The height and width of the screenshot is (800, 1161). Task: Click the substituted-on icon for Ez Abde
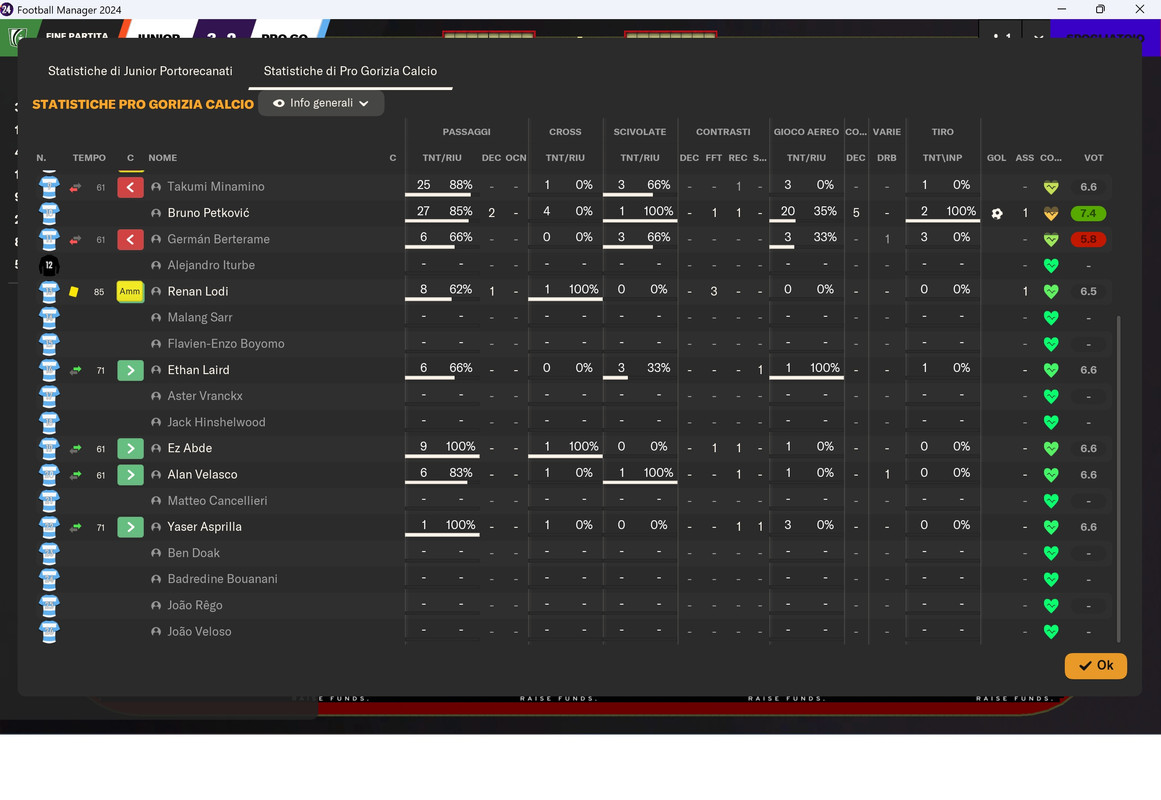point(130,448)
